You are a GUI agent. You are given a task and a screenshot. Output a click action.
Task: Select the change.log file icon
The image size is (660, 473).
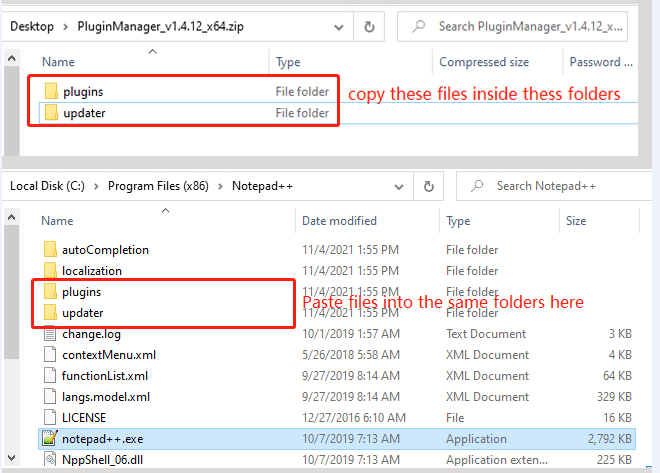coord(50,334)
